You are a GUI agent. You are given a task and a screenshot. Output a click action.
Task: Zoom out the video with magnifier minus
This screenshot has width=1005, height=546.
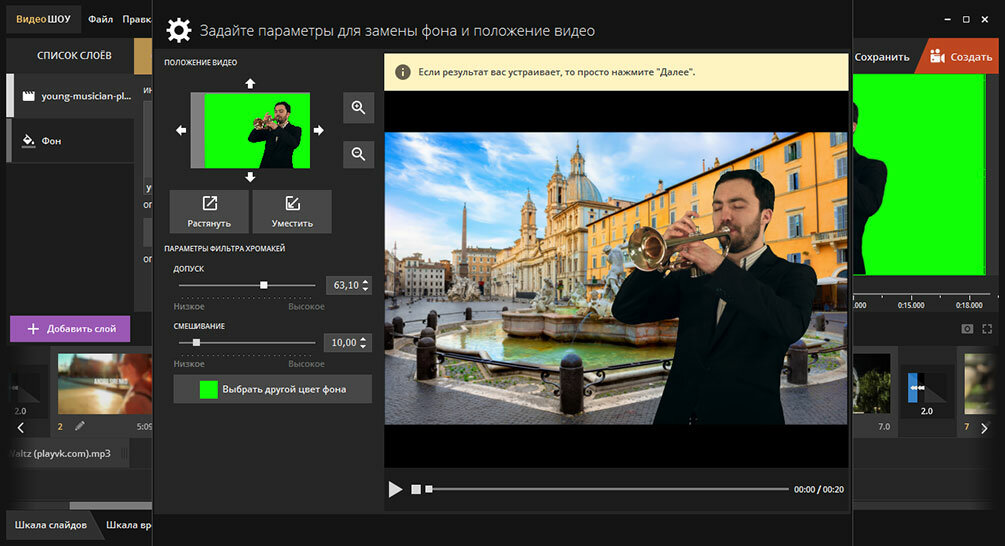pyautogui.click(x=358, y=154)
